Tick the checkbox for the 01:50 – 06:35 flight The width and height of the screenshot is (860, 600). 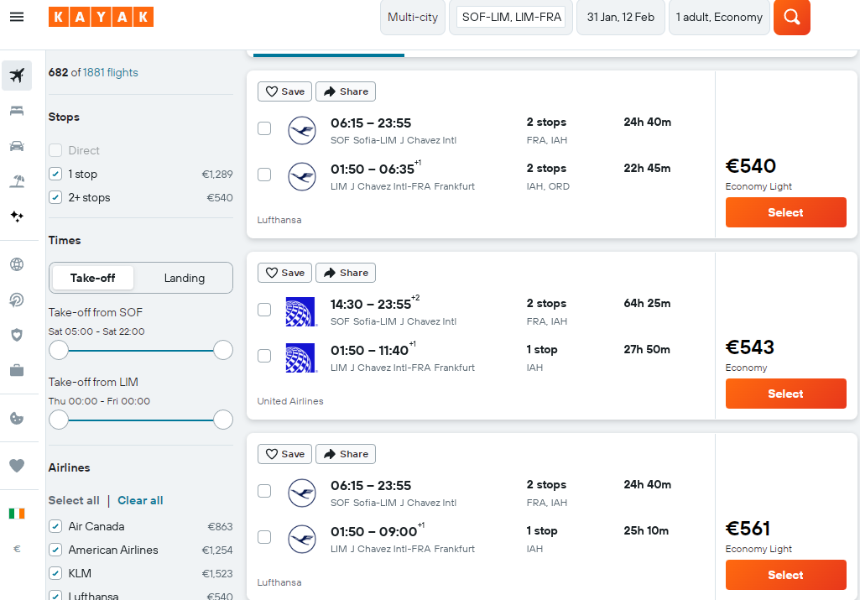(264, 174)
